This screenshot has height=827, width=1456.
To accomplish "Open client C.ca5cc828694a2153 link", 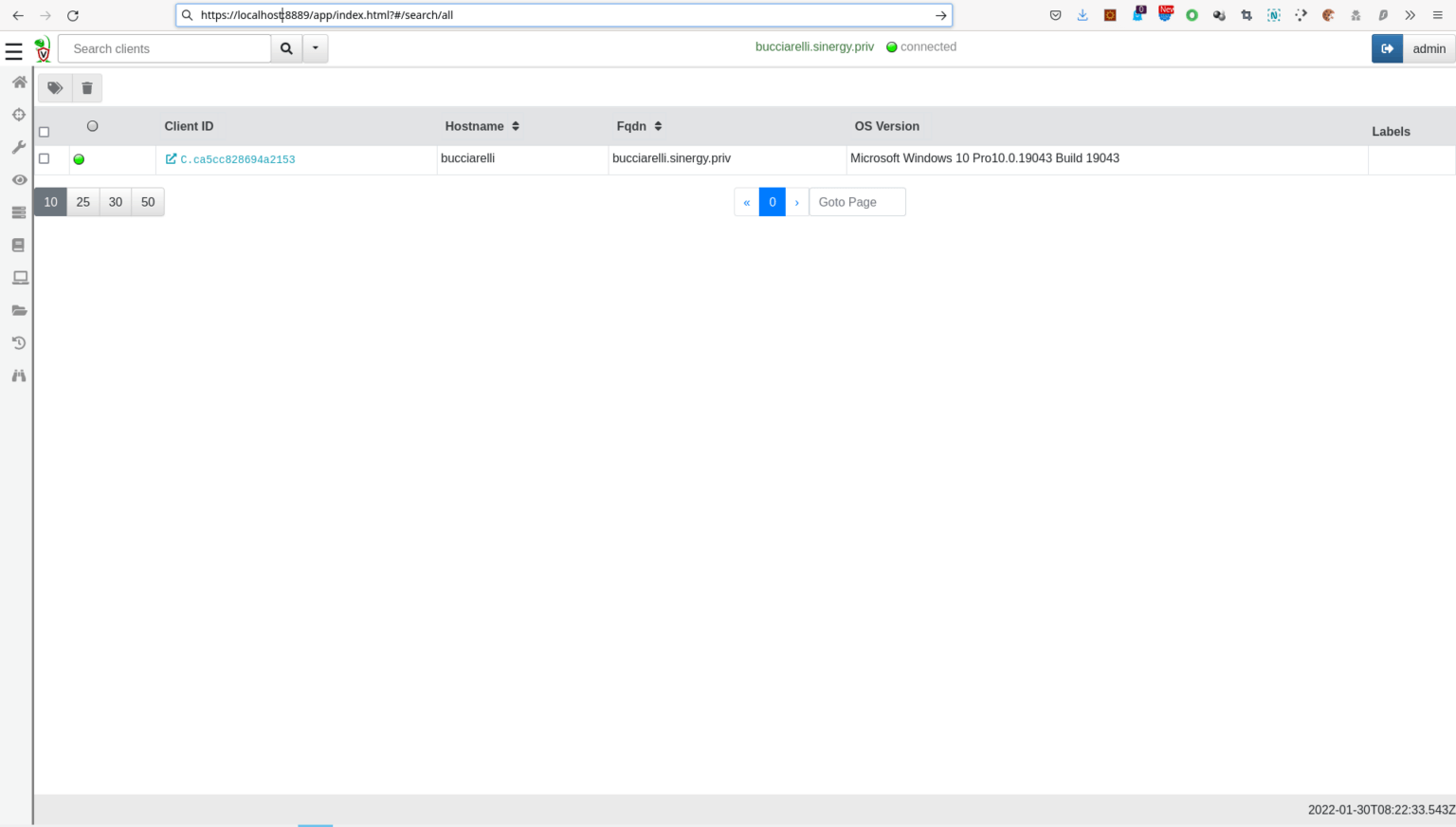I will (237, 159).
